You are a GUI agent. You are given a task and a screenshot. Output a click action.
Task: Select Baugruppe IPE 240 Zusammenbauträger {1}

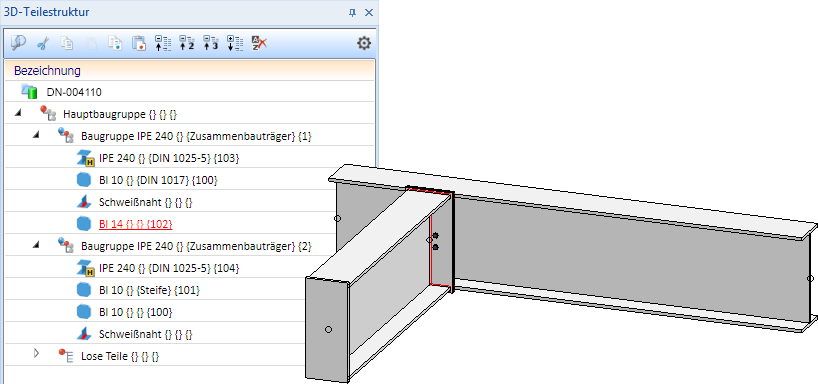pyautogui.click(x=196, y=136)
